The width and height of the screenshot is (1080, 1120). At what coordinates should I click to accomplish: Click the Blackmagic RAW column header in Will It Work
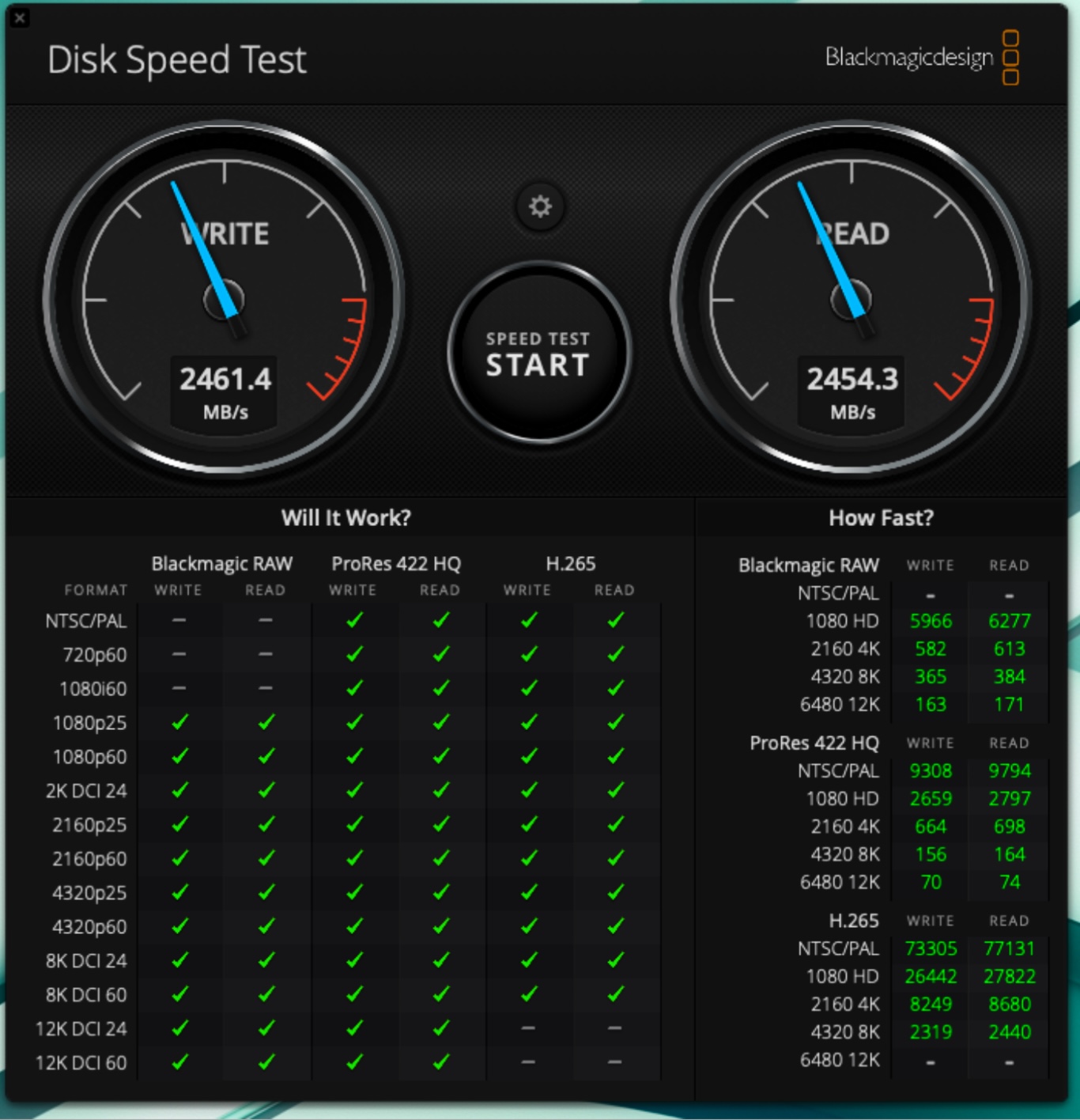click(x=222, y=564)
